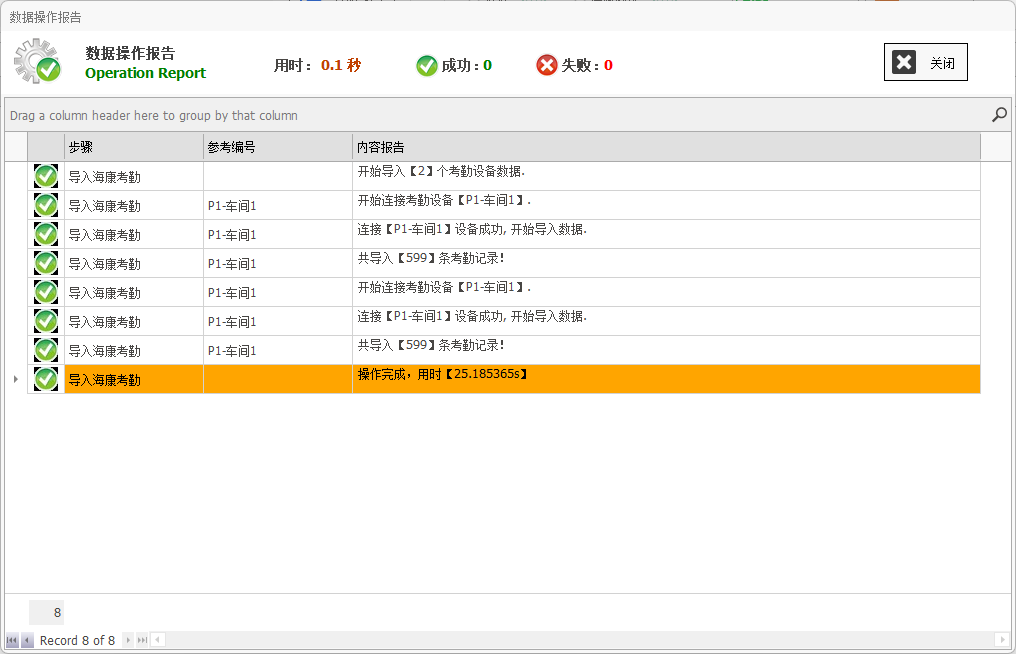The height and width of the screenshot is (654, 1016).
Task: Click the status check icon on first row
Action: click(45, 175)
